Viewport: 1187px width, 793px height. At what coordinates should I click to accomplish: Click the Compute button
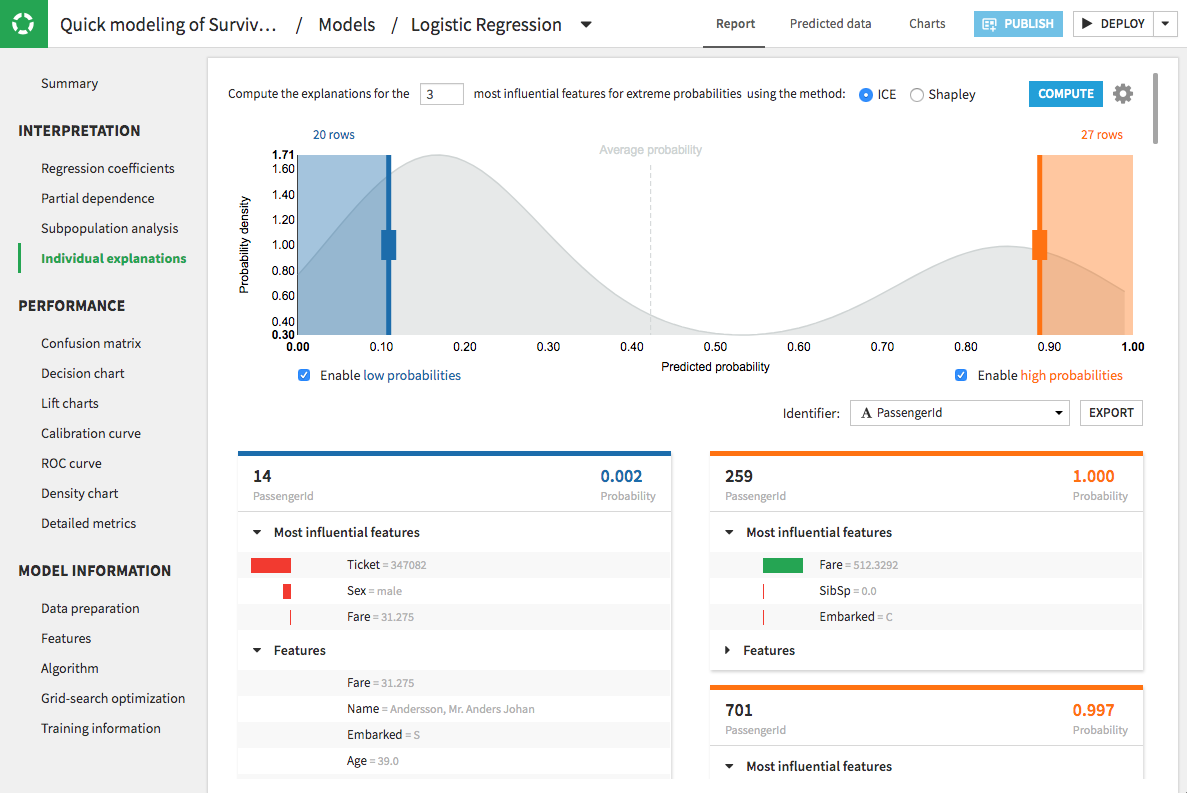(x=1066, y=94)
